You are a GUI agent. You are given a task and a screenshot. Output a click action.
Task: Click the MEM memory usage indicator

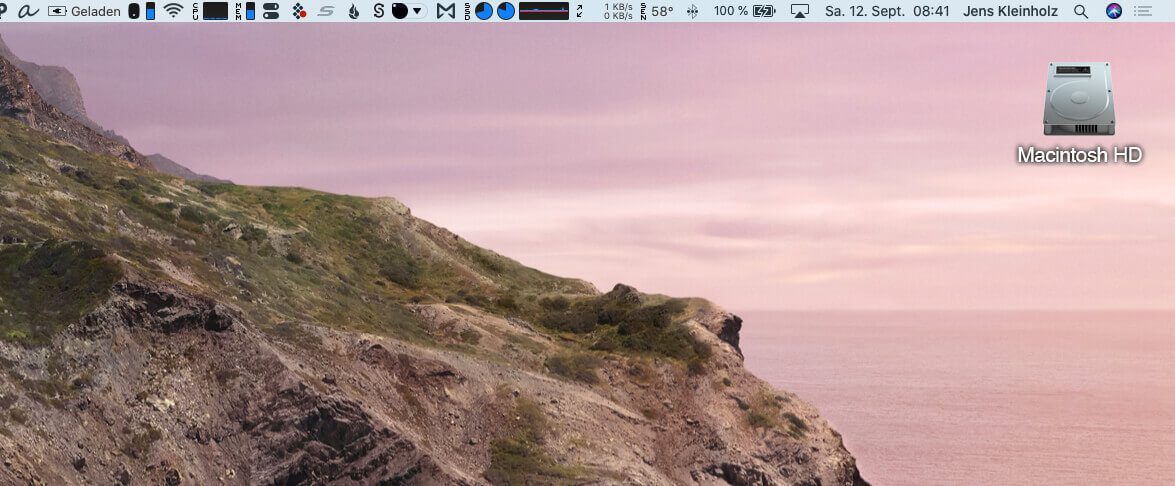(x=245, y=11)
